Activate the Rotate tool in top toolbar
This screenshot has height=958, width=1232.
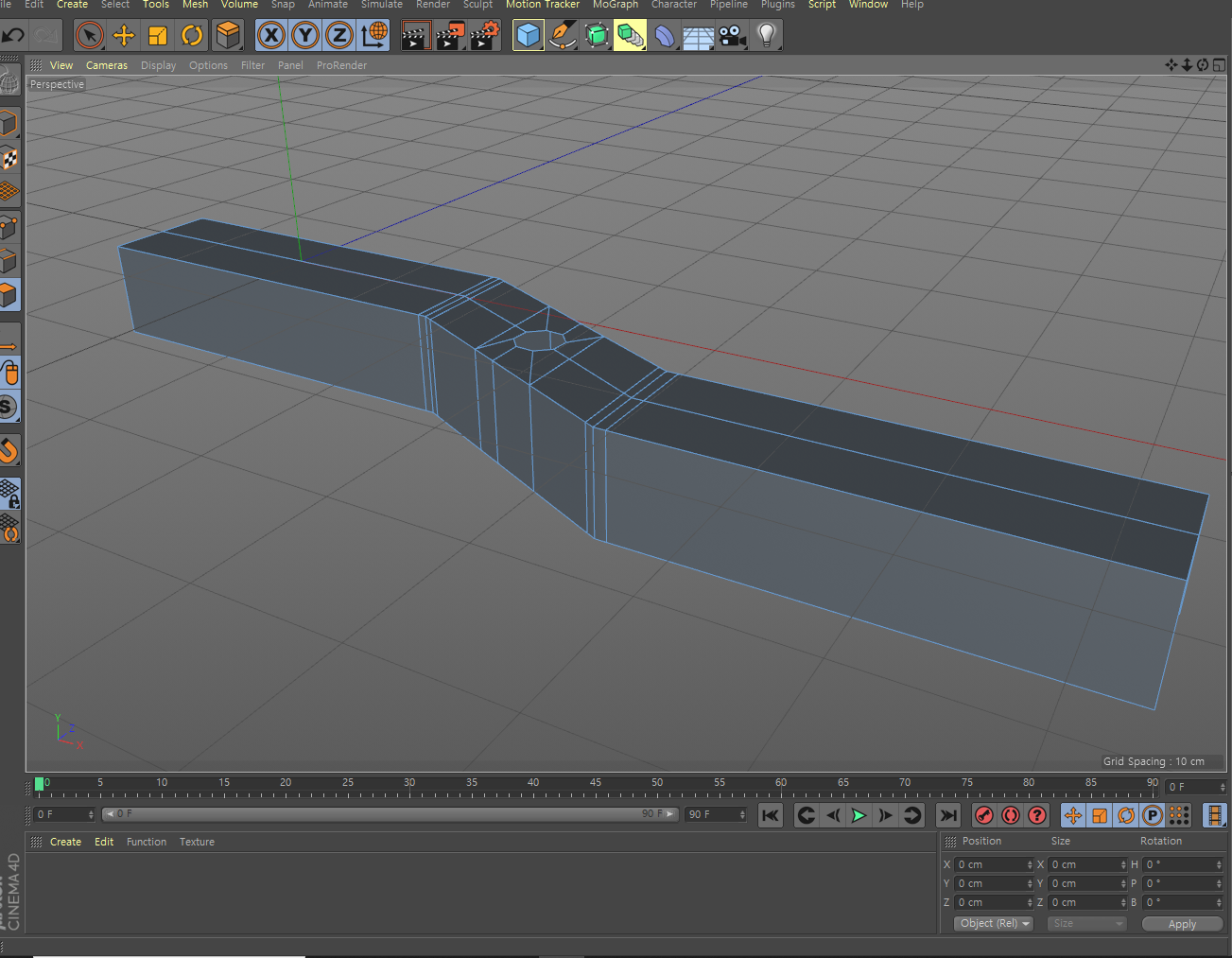[192, 36]
